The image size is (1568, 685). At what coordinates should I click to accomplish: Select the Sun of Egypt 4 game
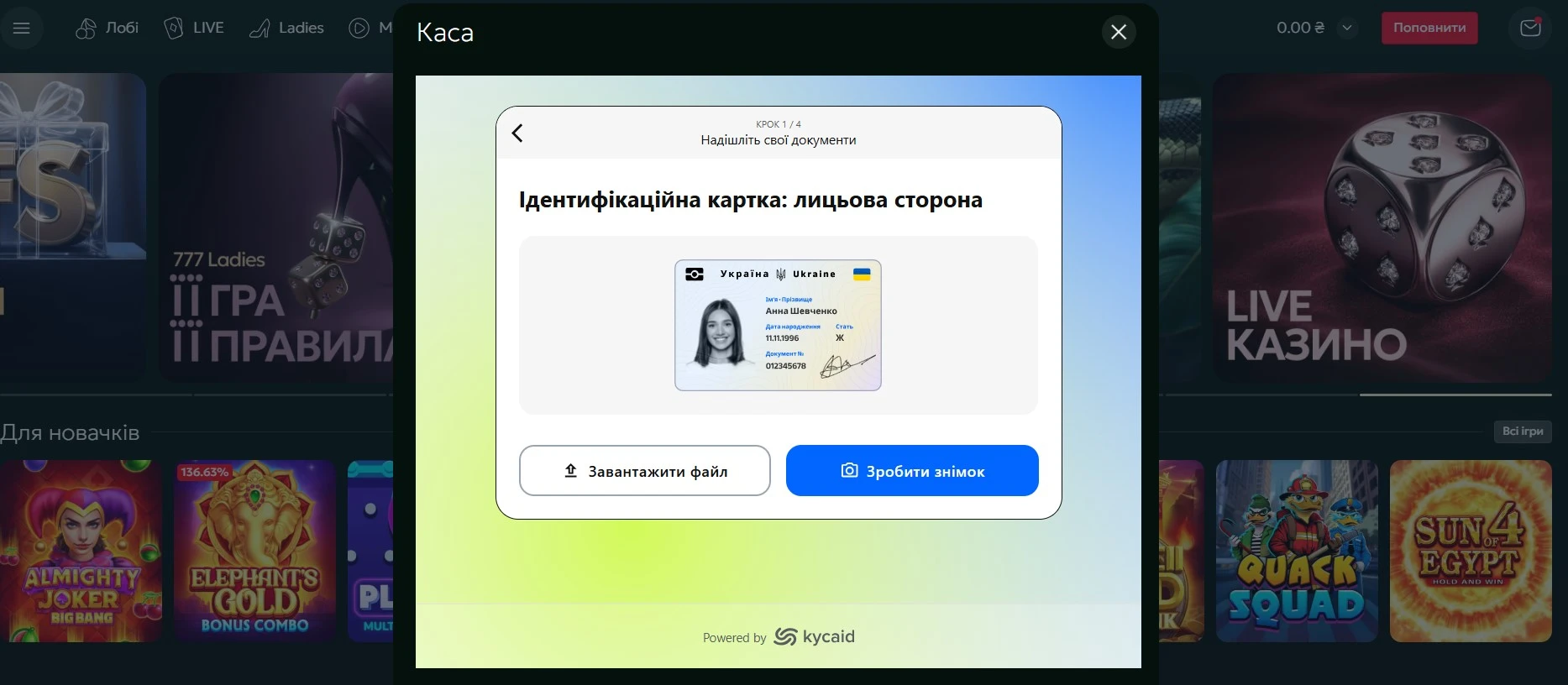(1471, 551)
